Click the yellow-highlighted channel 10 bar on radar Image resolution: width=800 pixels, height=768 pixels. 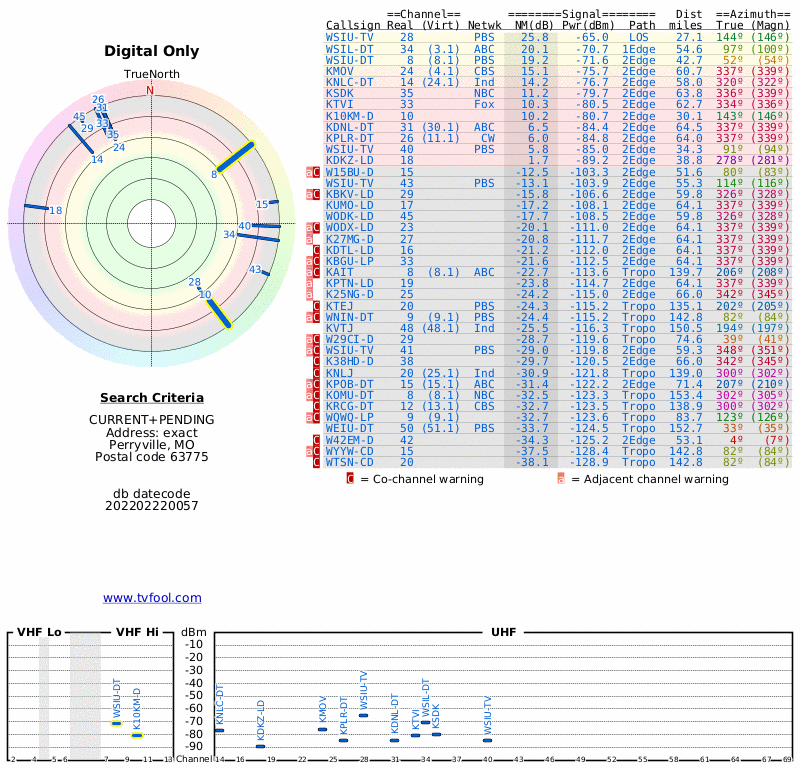pyautogui.click(x=219, y=313)
